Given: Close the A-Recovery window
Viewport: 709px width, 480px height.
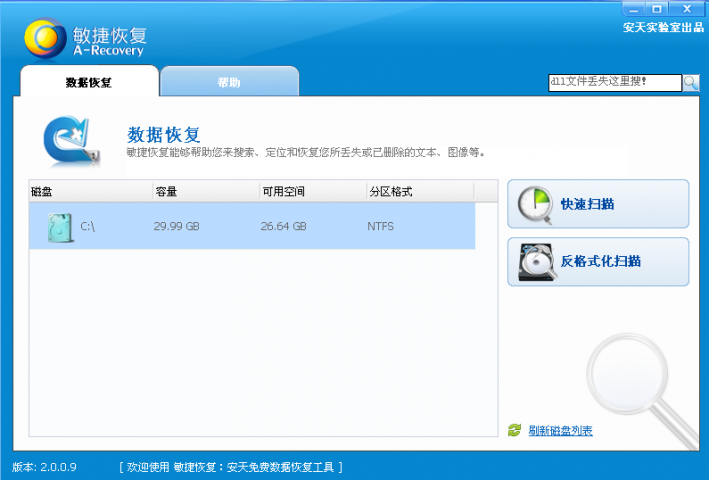Looking at the screenshot, I should [x=687, y=9].
